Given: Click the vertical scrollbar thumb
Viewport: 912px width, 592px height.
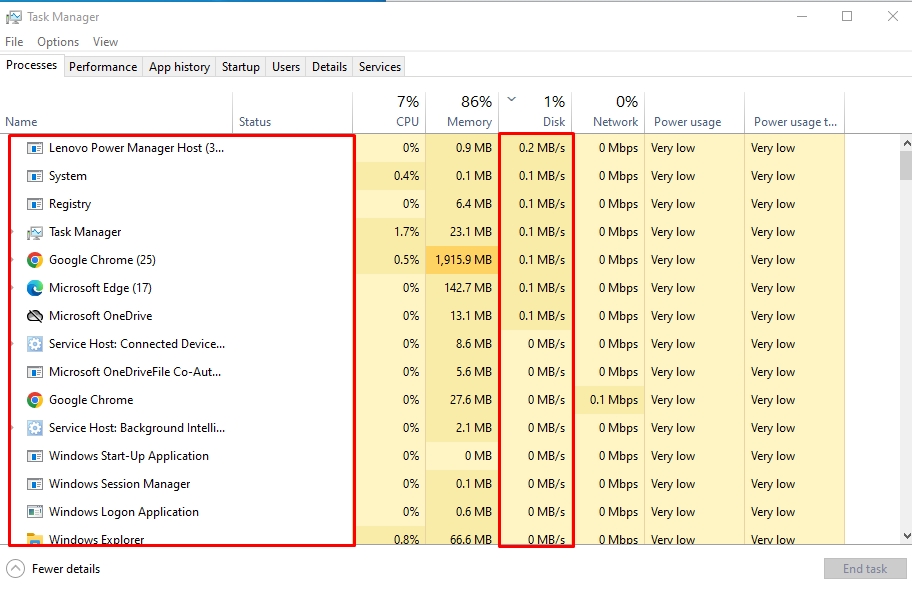Looking at the screenshot, I should tap(906, 165).
